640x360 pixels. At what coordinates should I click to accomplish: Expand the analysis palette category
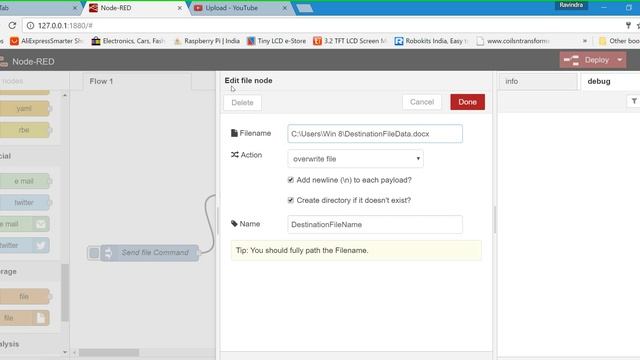point(31,344)
